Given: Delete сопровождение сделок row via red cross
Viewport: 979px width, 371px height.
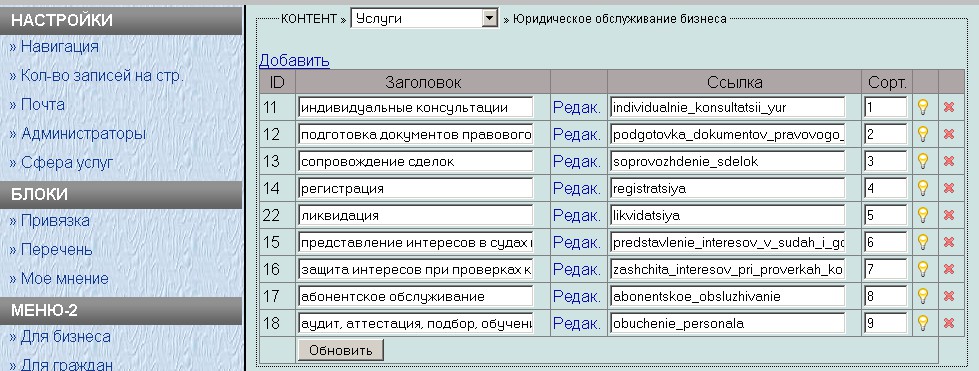Looking at the screenshot, I should [x=949, y=161].
